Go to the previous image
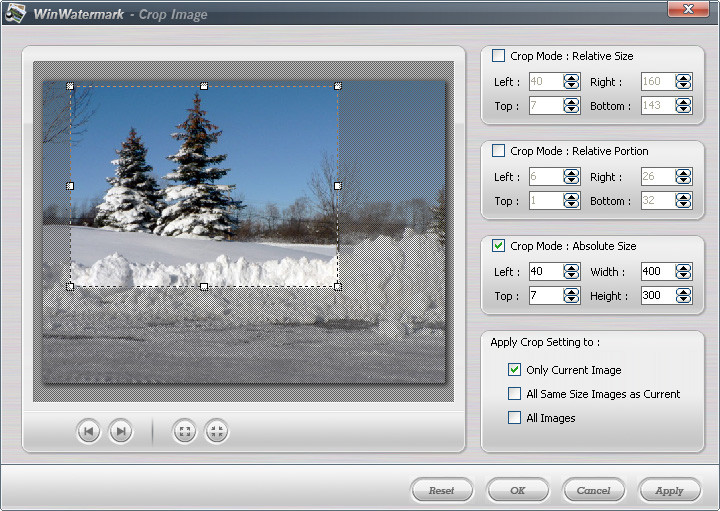Viewport: 720px width, 511px height. (x=88, y=431)
